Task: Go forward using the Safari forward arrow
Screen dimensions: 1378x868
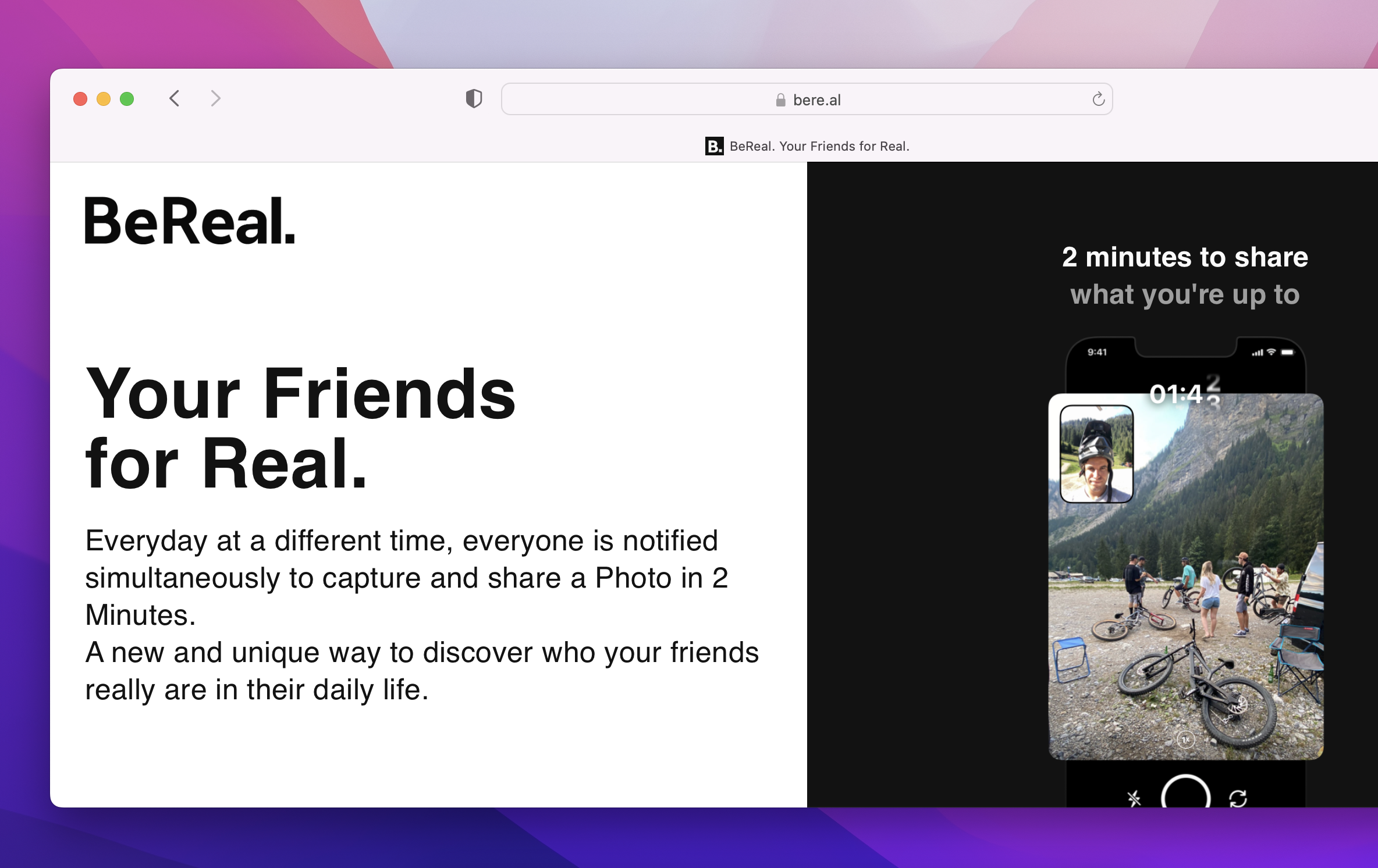Action: tap(215, 99)
